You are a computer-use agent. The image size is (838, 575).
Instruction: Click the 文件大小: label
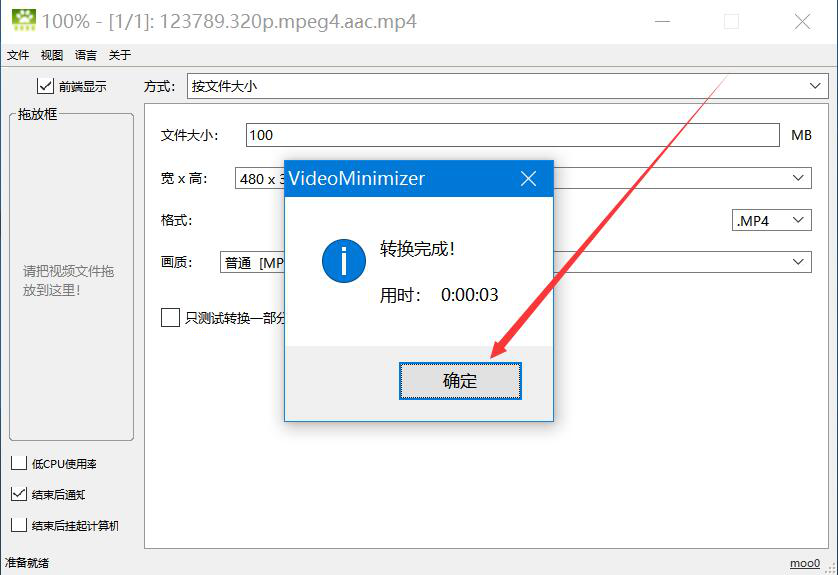click(x=189, y=135)
